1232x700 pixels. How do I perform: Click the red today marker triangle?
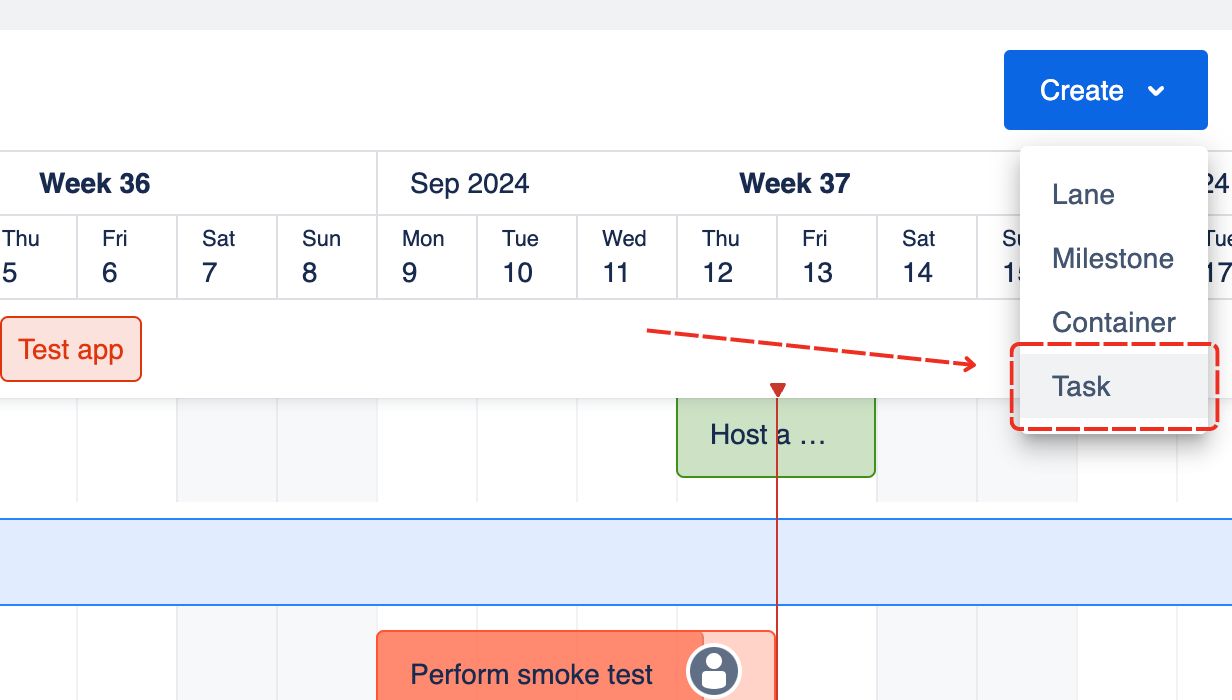coord(777,389)
